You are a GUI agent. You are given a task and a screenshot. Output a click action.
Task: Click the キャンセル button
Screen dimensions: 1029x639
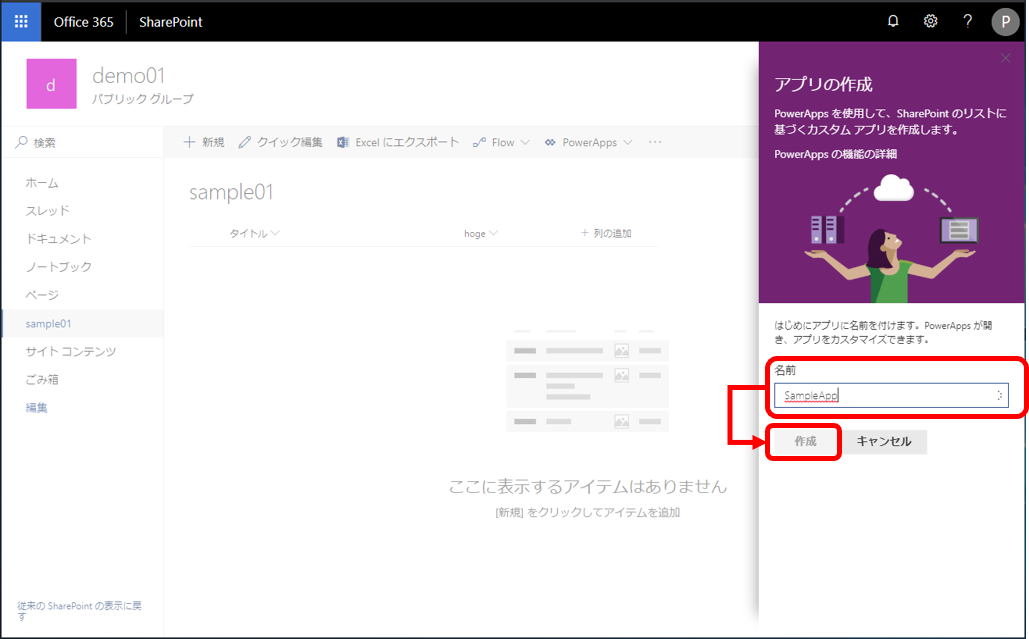(x=885, y=441)
